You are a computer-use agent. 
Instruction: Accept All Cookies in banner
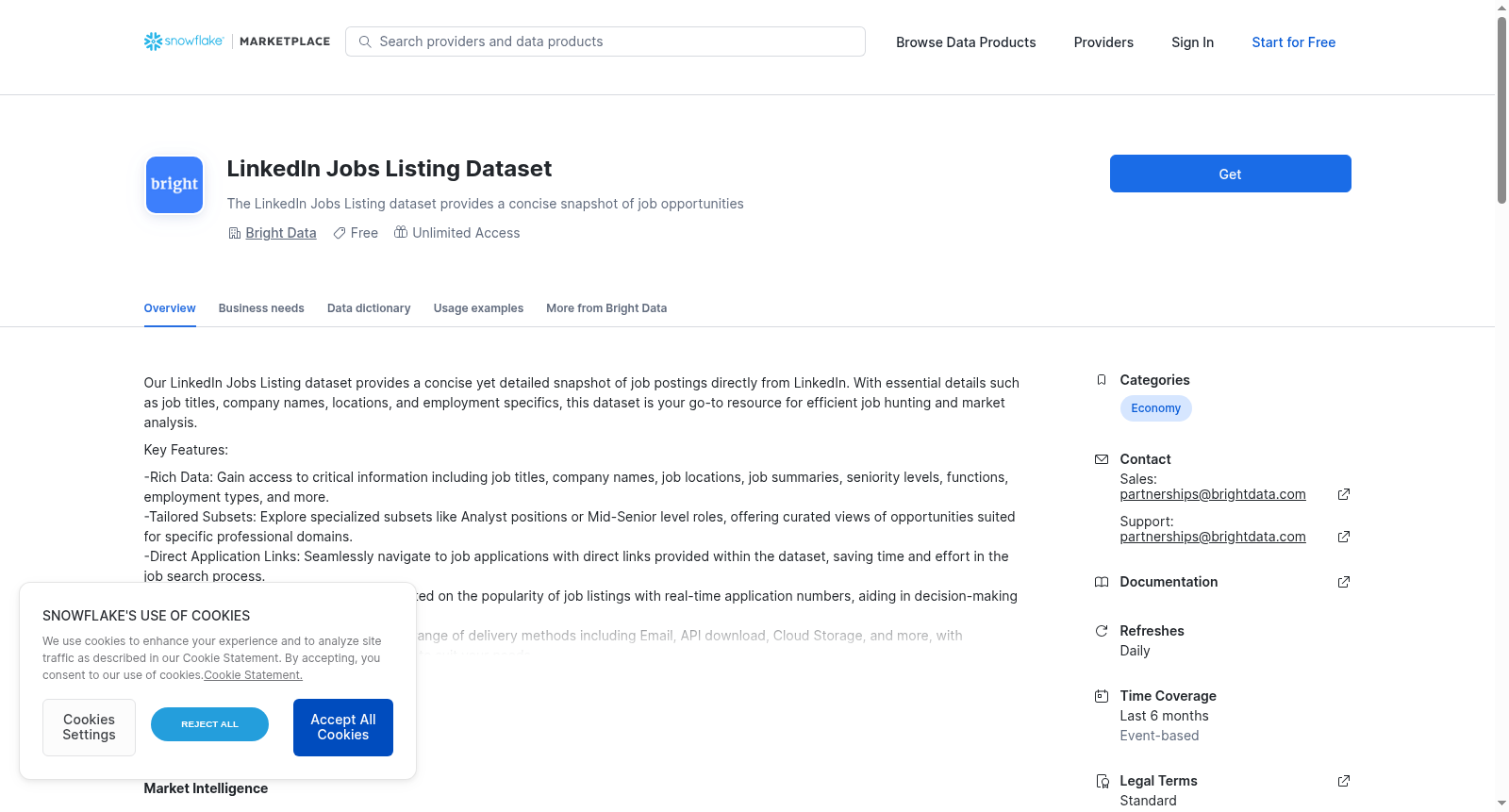[343, 727]
